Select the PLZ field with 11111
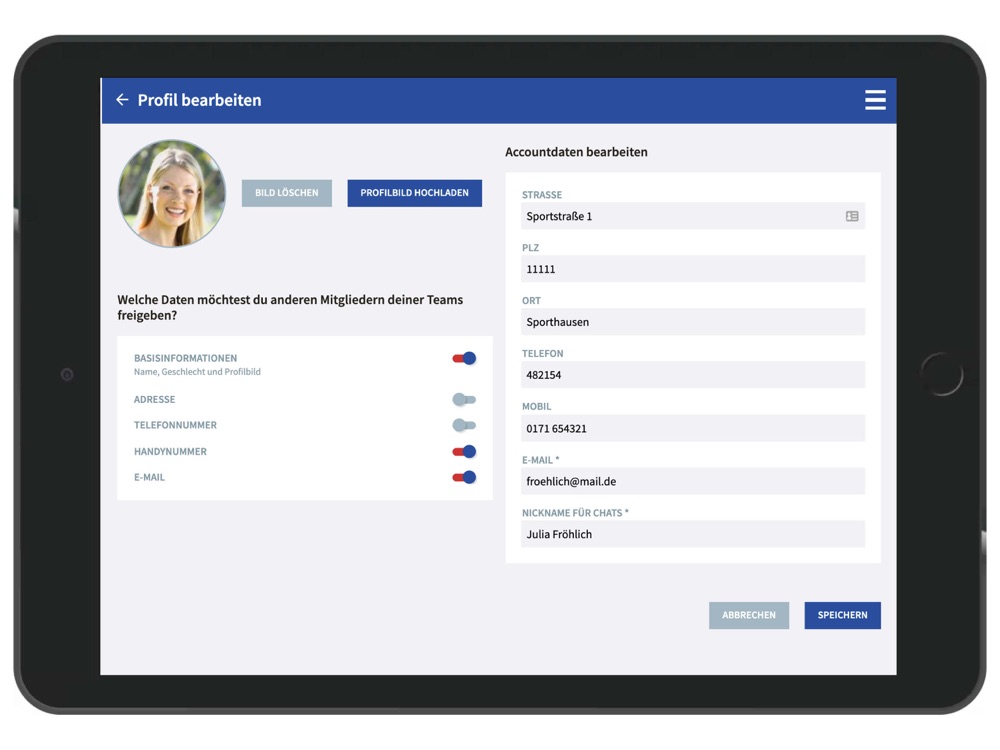 pyautogui.click(x=692, y=269)
